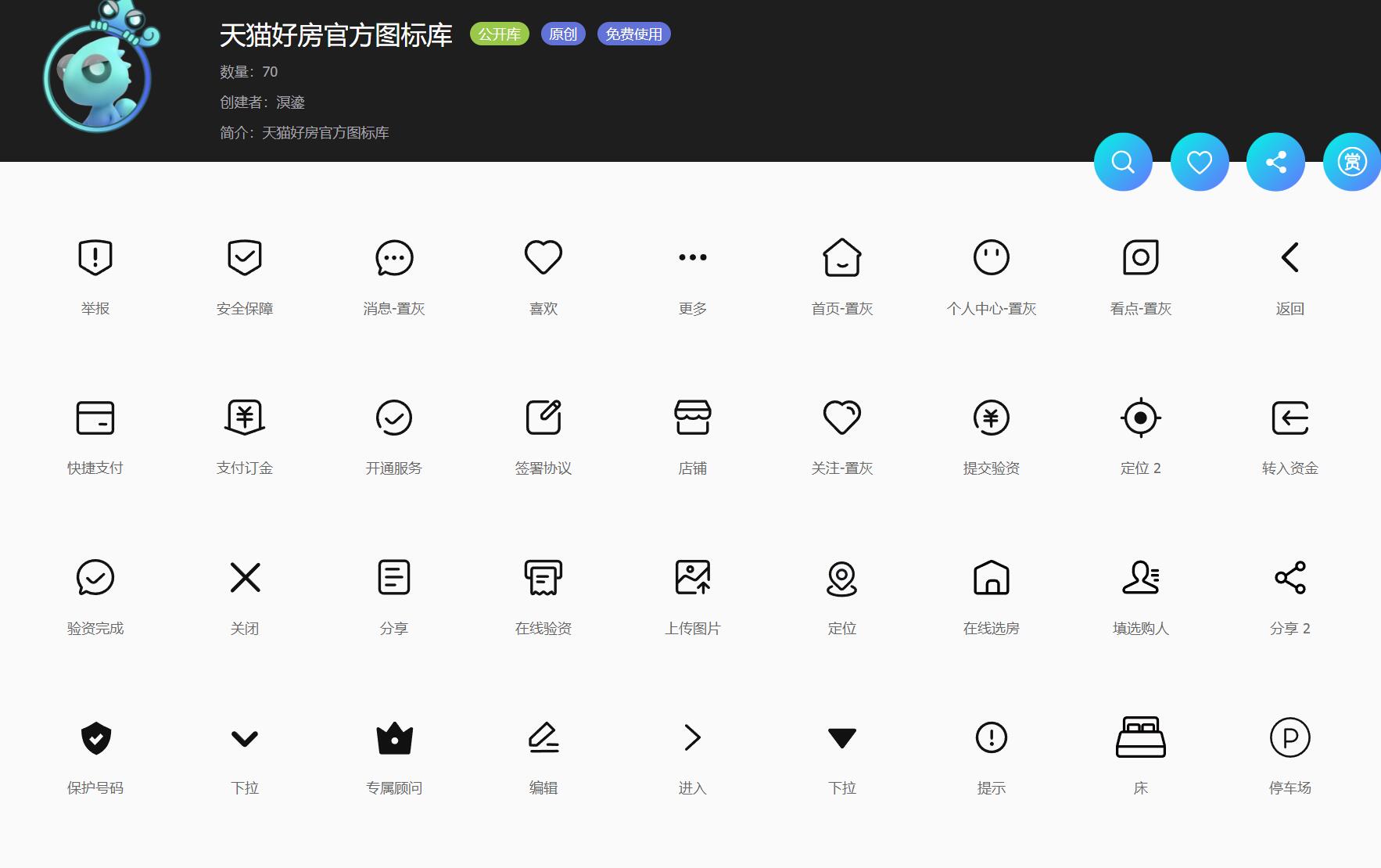Select the 停车场 parking icon

(x=1290, y=737)
